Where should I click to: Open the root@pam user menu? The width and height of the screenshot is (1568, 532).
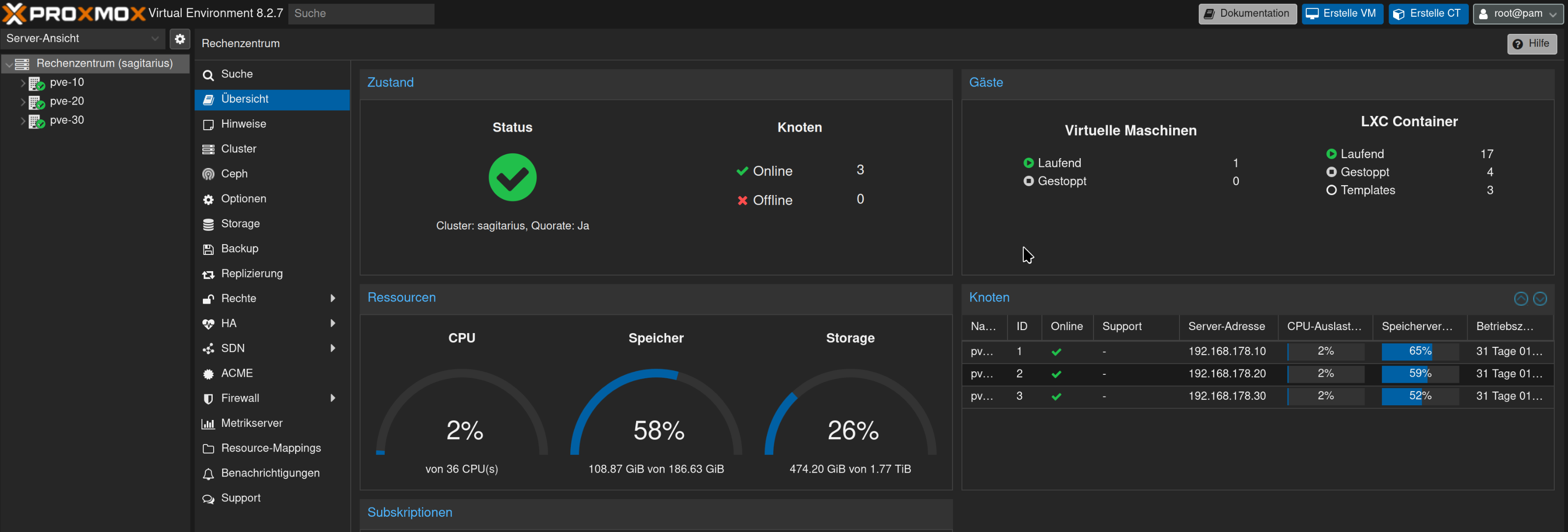tap(1518, 13)
